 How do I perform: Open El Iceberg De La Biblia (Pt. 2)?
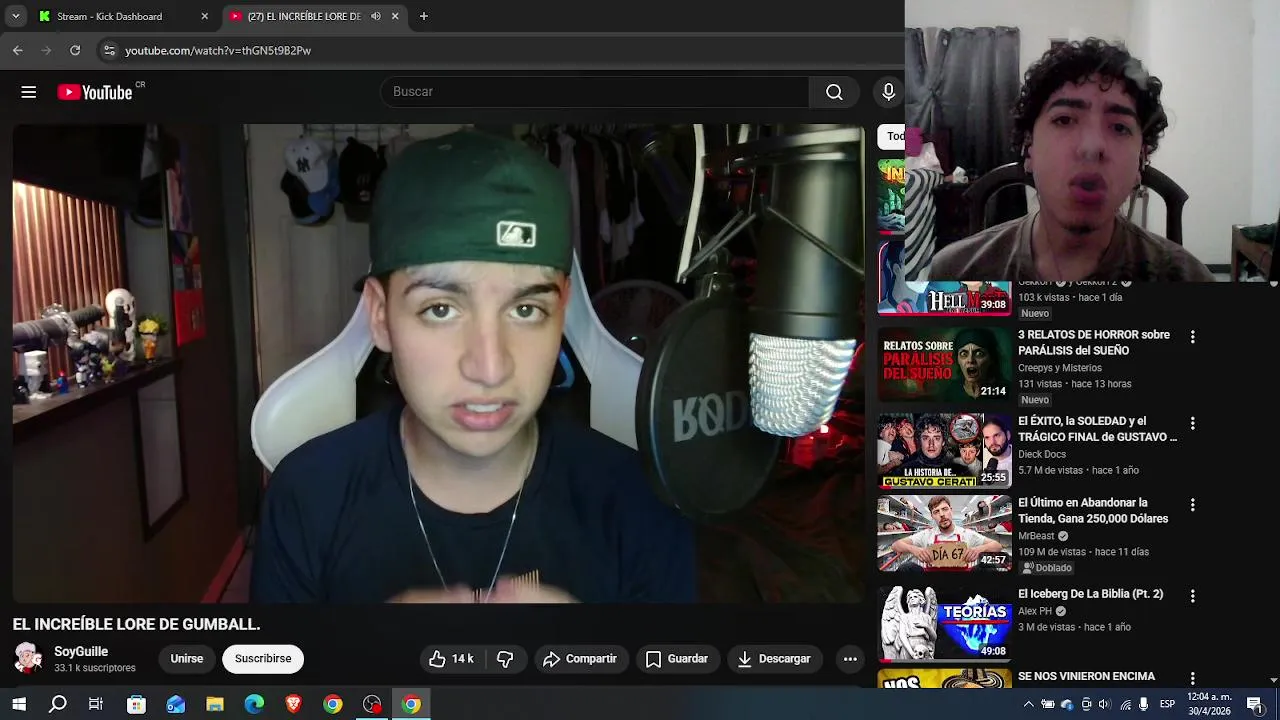[x=1090, y=594]
